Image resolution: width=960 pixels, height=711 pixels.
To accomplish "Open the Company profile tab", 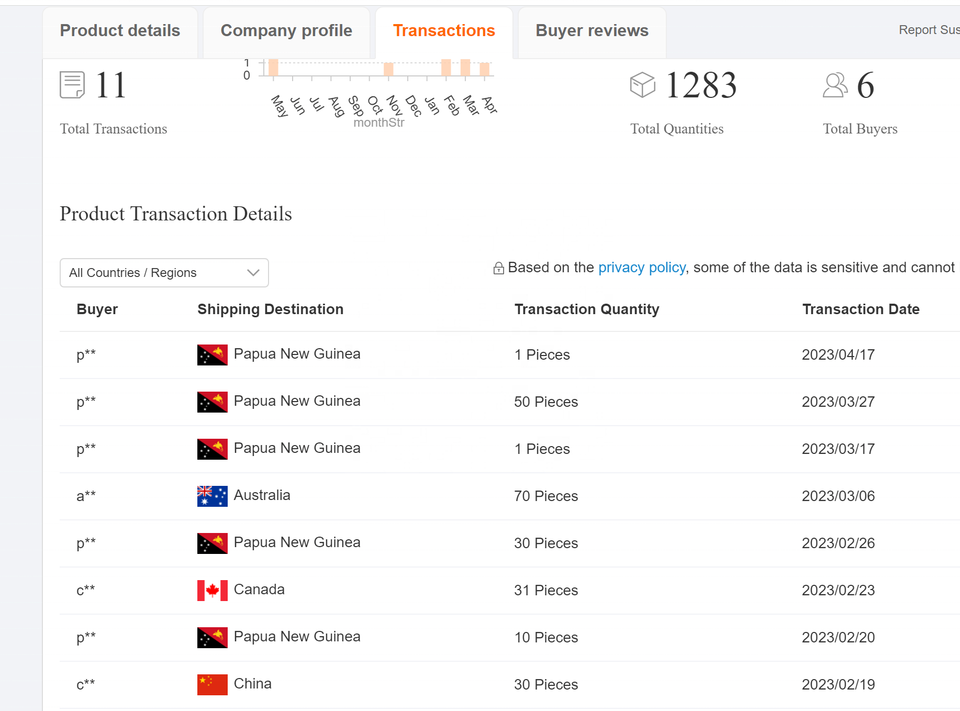I will pyautogui.click(x=286, y=31).
